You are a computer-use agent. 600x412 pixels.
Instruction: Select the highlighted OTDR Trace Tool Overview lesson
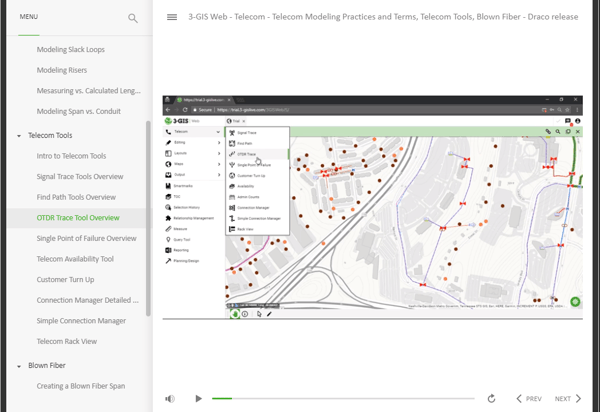pyautogui.click(x=78, y=218)
